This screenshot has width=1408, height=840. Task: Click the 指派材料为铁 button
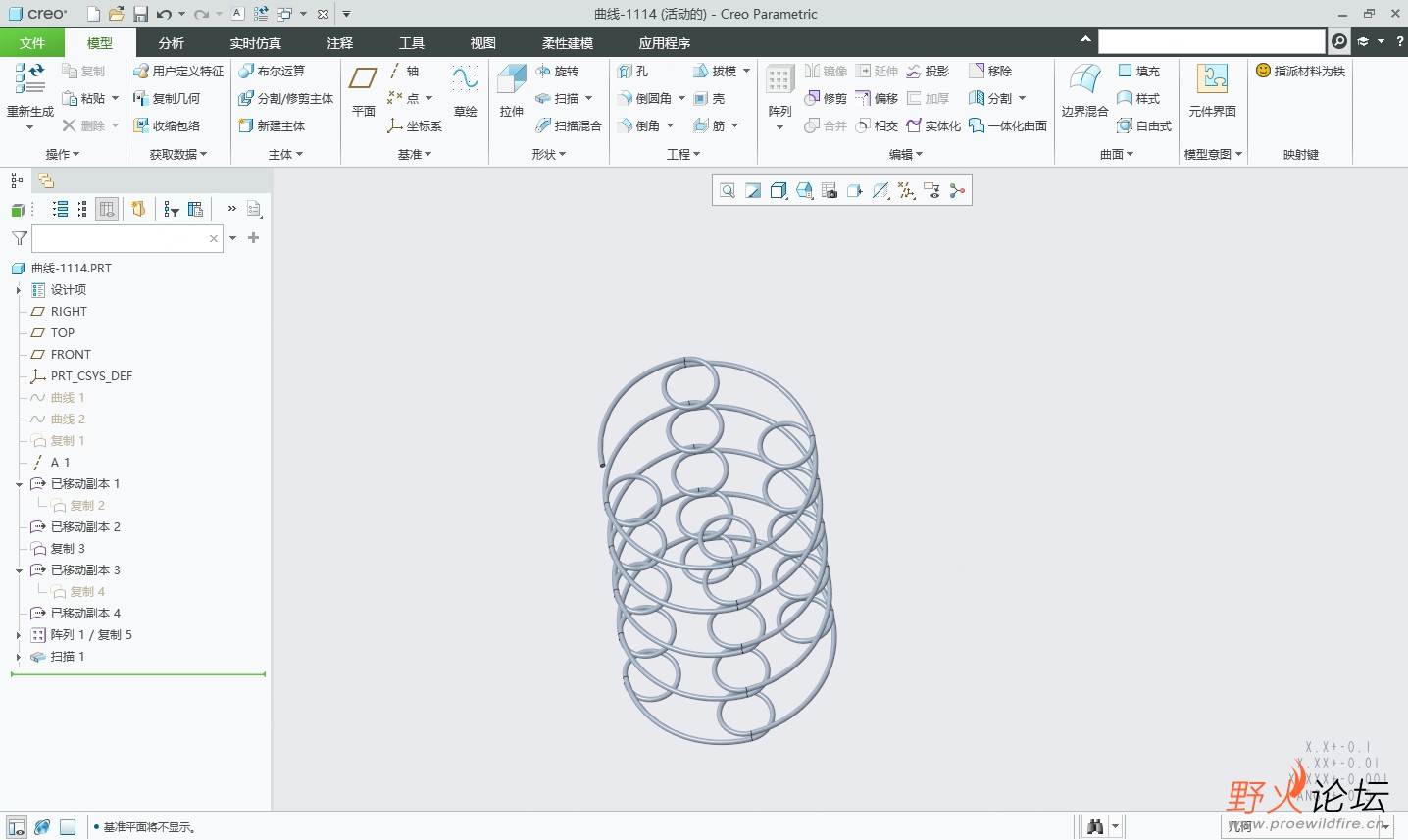[x=1301, y=71]
